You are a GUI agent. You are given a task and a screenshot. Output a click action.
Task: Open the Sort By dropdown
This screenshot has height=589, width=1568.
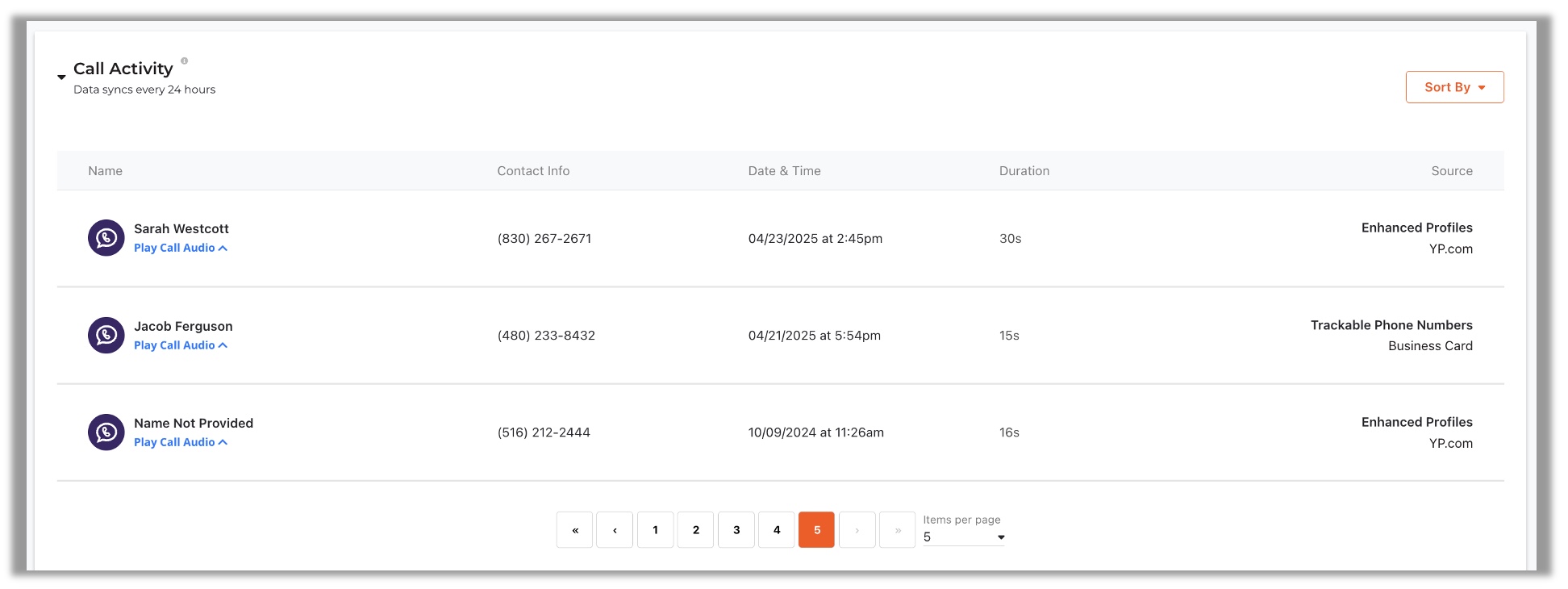pyautogui.click(x=1453, y=87)
